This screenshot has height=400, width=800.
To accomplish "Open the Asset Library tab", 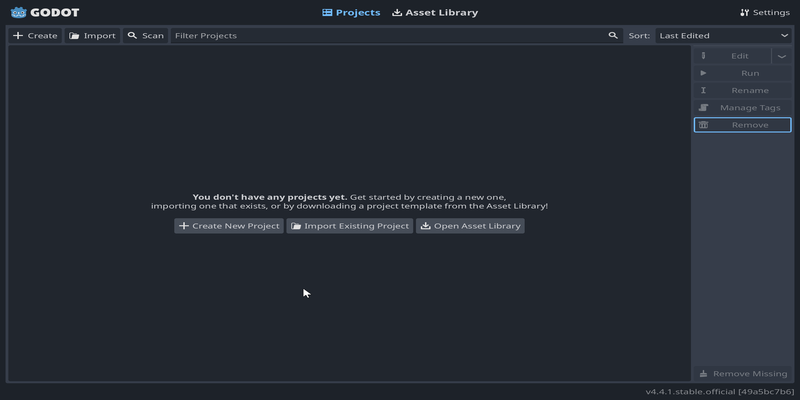I will coord(435,13).
